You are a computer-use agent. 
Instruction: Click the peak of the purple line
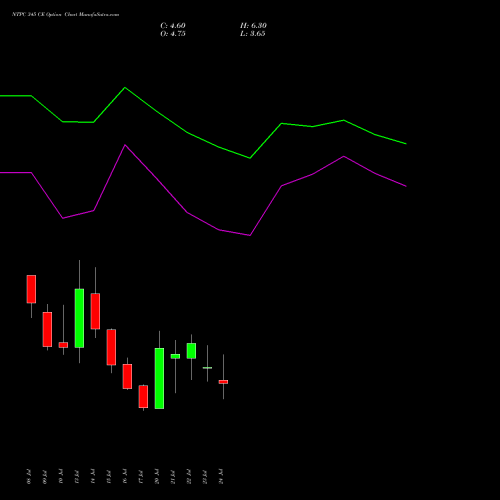click(x=125, y=145)
